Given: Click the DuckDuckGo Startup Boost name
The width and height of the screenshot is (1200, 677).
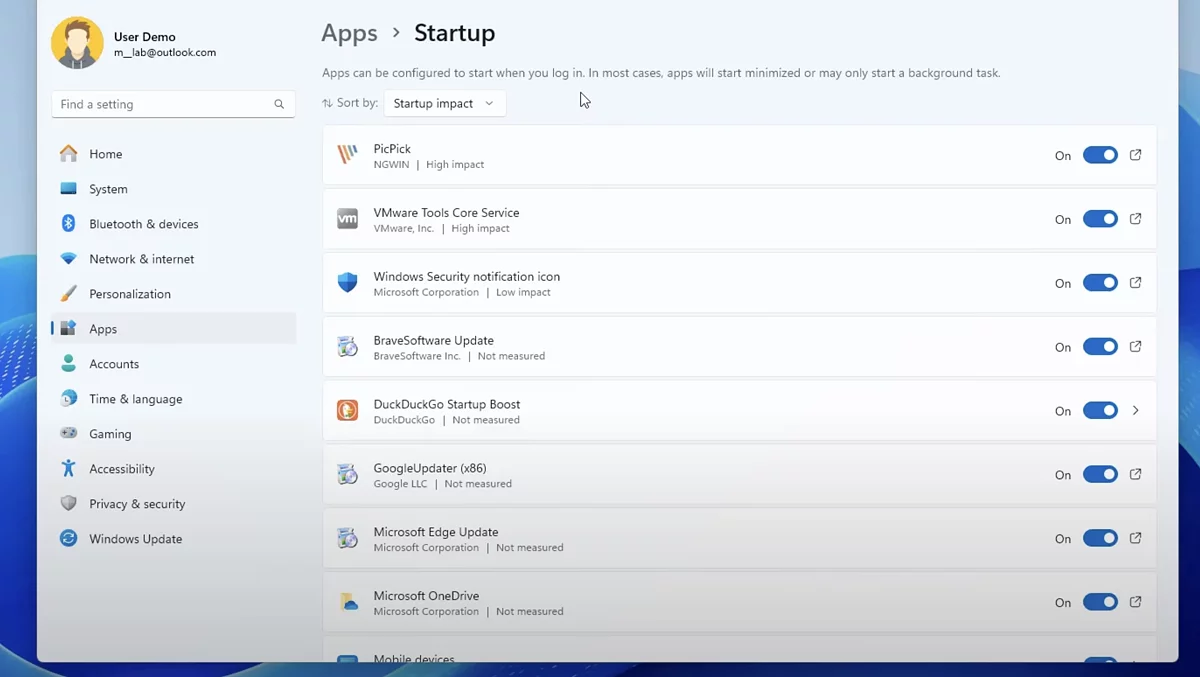Looking at the screenshot, I should point(447,405).
